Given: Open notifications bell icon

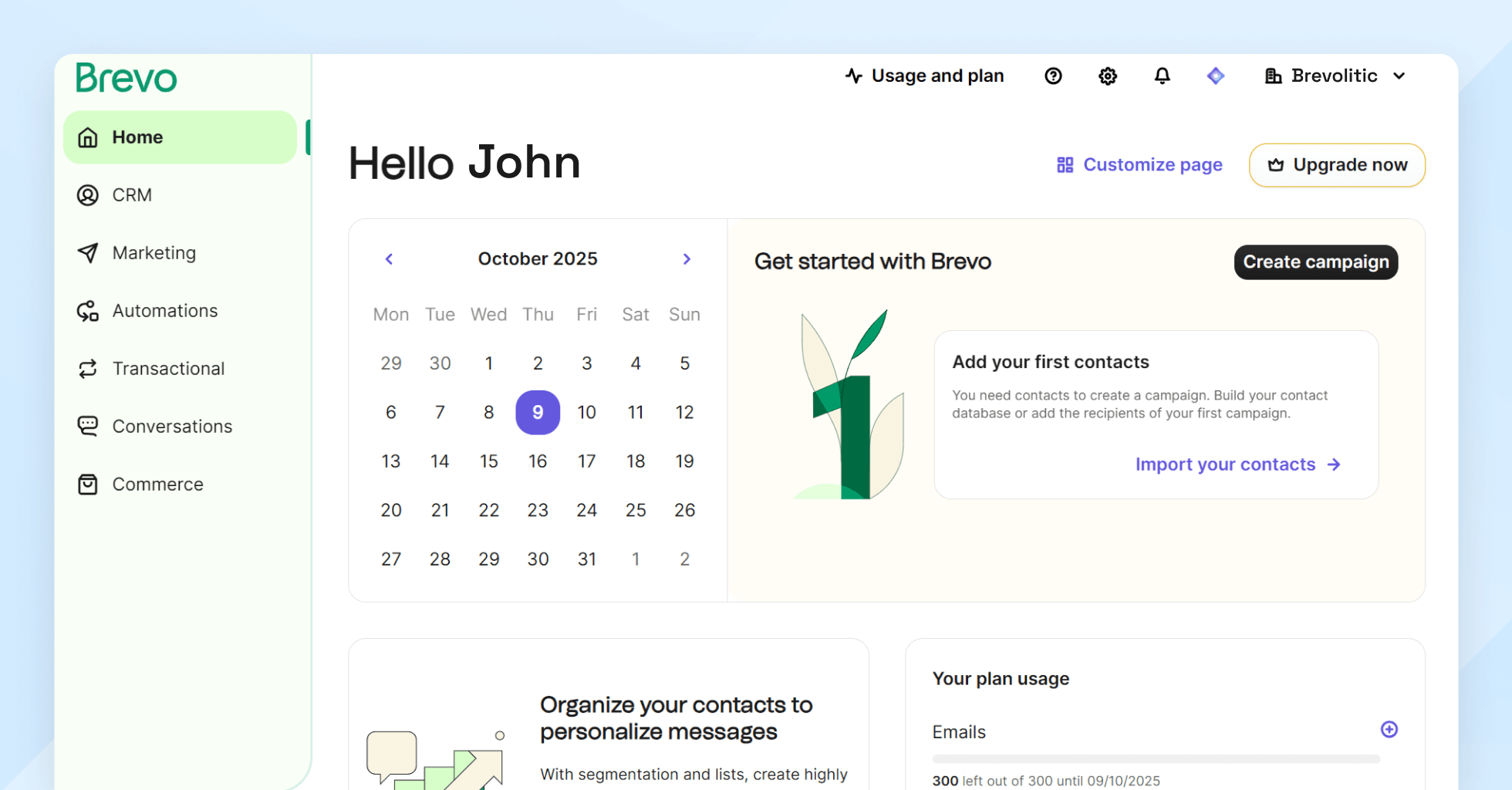Looking at the screenshot, I should 1162,76.
